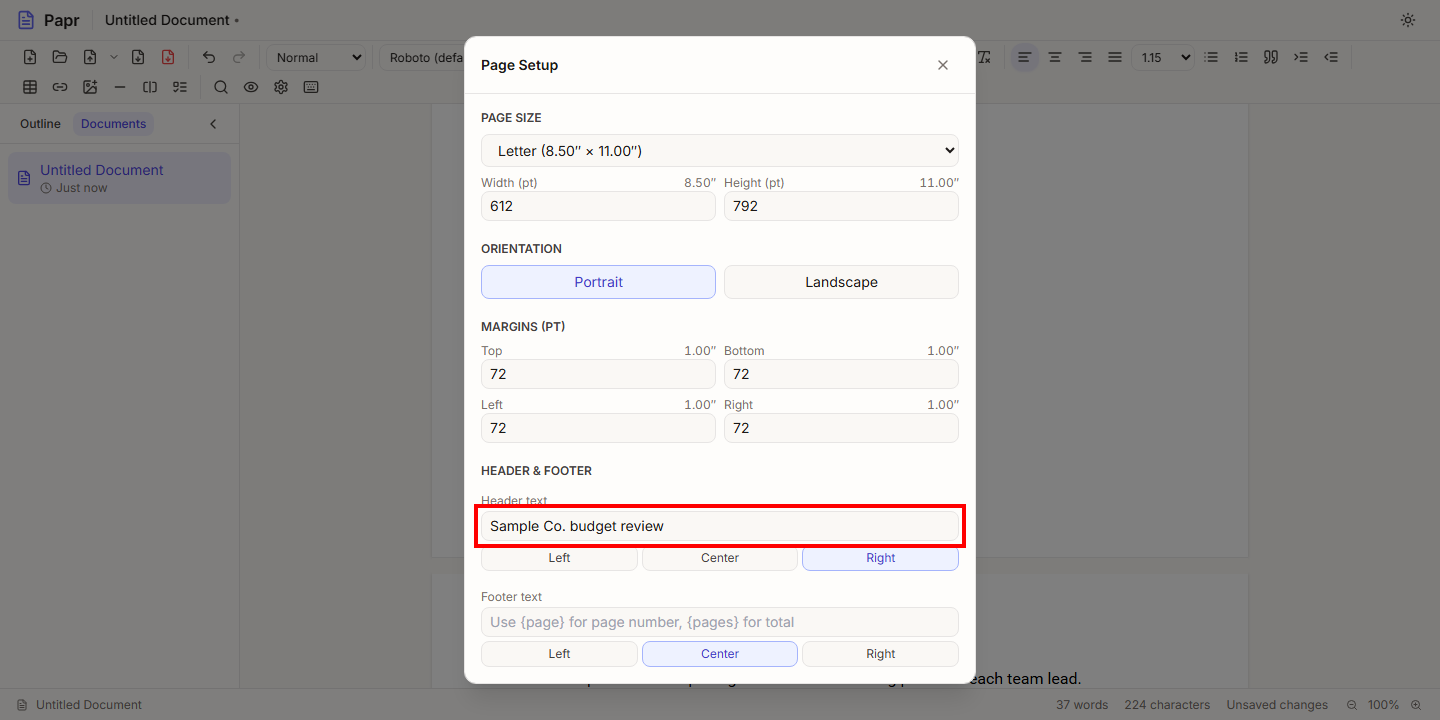Collapse the sidebar with the chevron
The image size is (1440, 720).
click(213, 124)
